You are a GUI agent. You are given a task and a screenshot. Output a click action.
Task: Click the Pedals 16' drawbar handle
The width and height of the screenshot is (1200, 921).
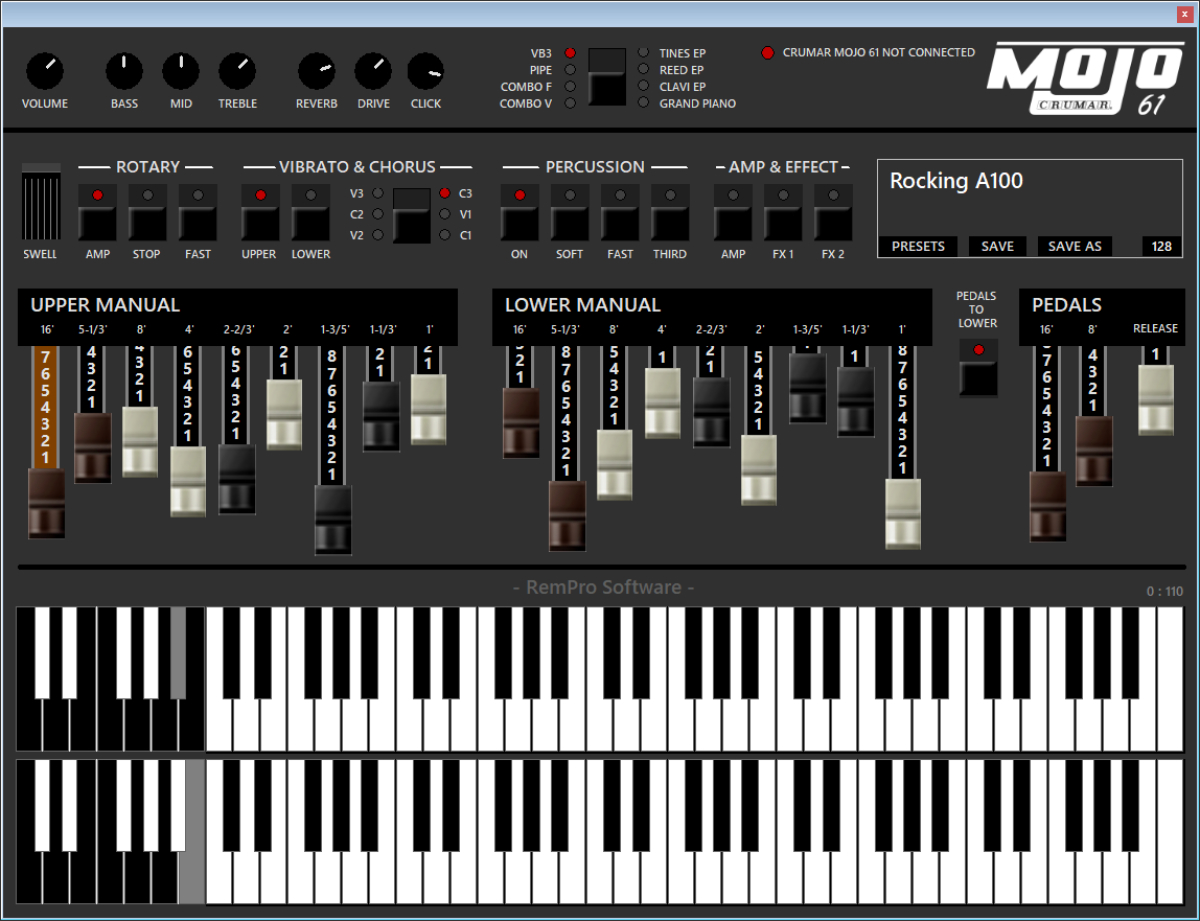pos(1048,506)
